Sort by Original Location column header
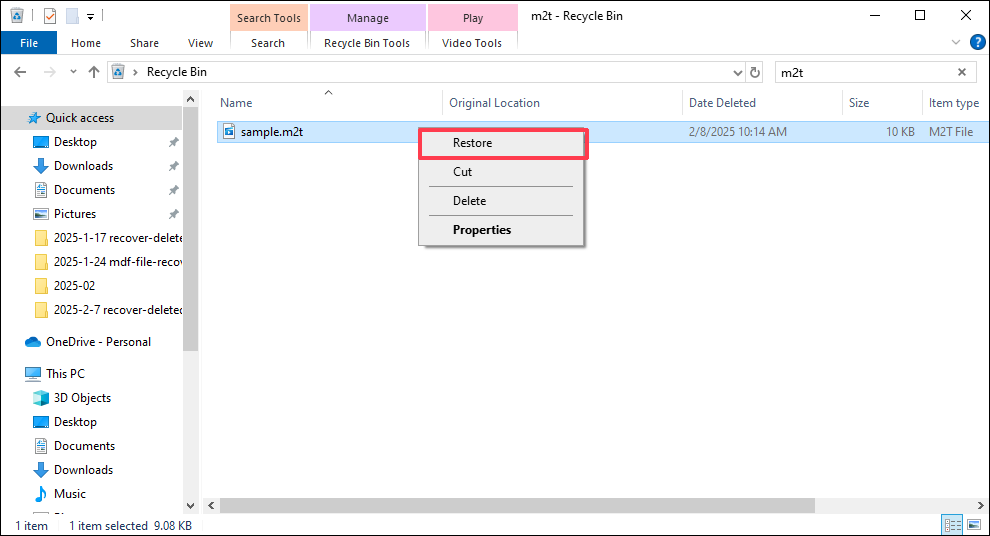This screenshot has height=536, width=990. pos(494,103)
